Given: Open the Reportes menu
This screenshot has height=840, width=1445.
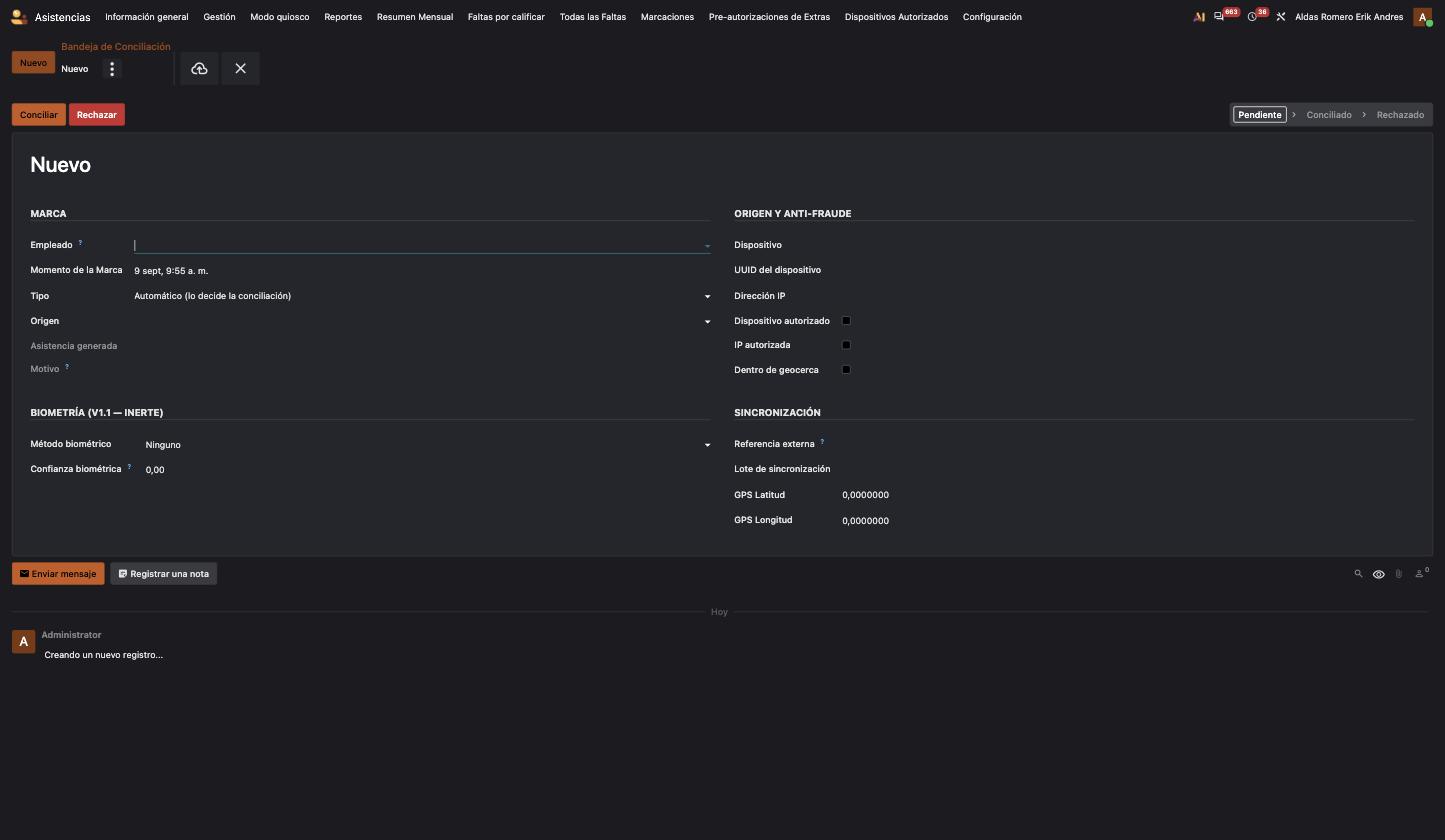Looking at the screenshot, I should tap(343, 17).
